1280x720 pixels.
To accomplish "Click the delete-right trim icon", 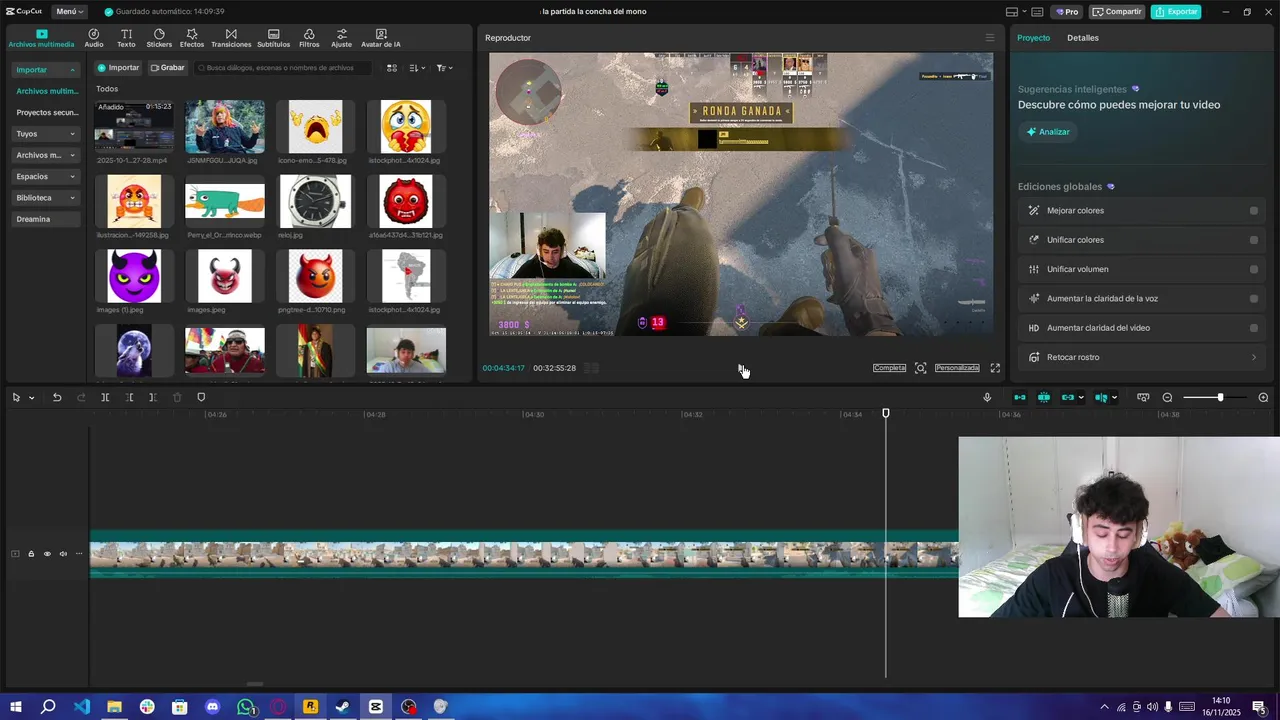I will [153, 397].
